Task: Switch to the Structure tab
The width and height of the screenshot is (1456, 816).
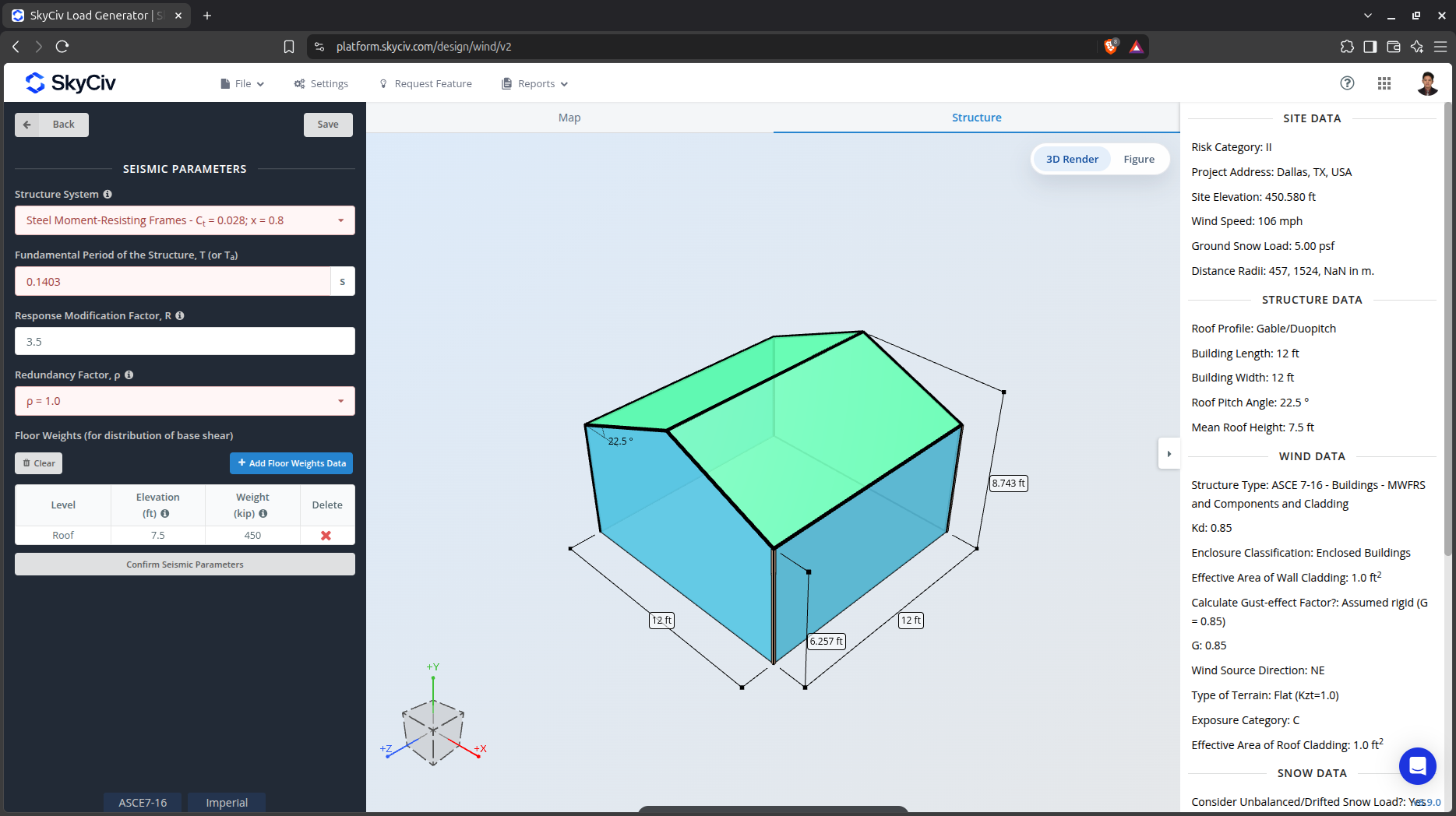Action: [x=976, y=118]
